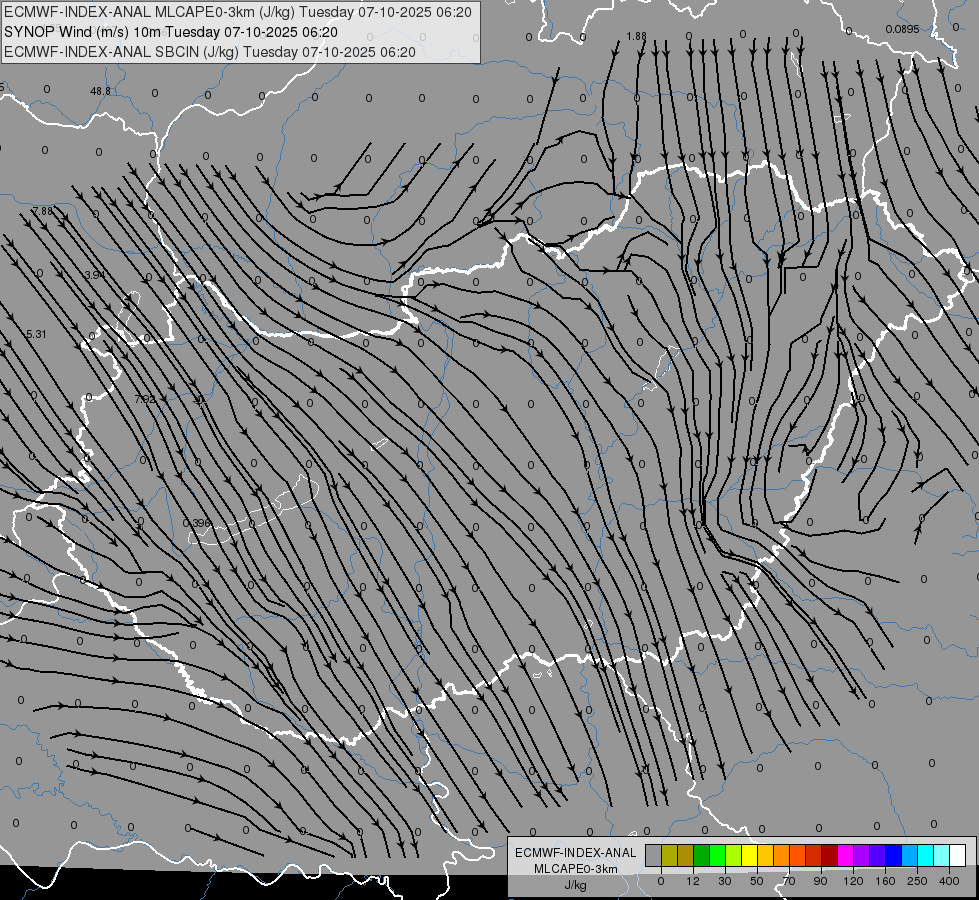Viewport: 979px width, 900px height.
Task: Select the white legend swatch
Action: click(958, 855)
